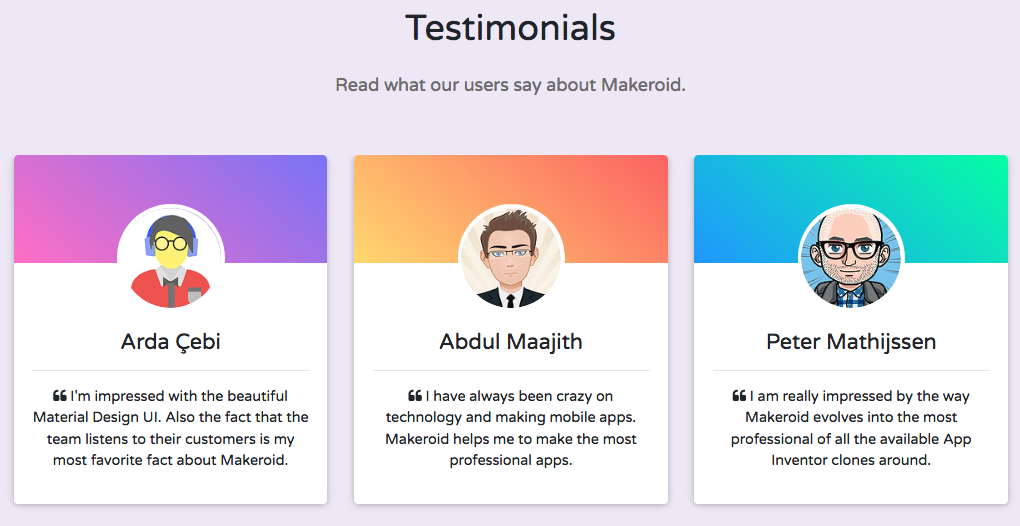This screenshot has width=1020, height=526.
Task: Click Arda Çebi's avatar with headphones
Action: point(171,257)
